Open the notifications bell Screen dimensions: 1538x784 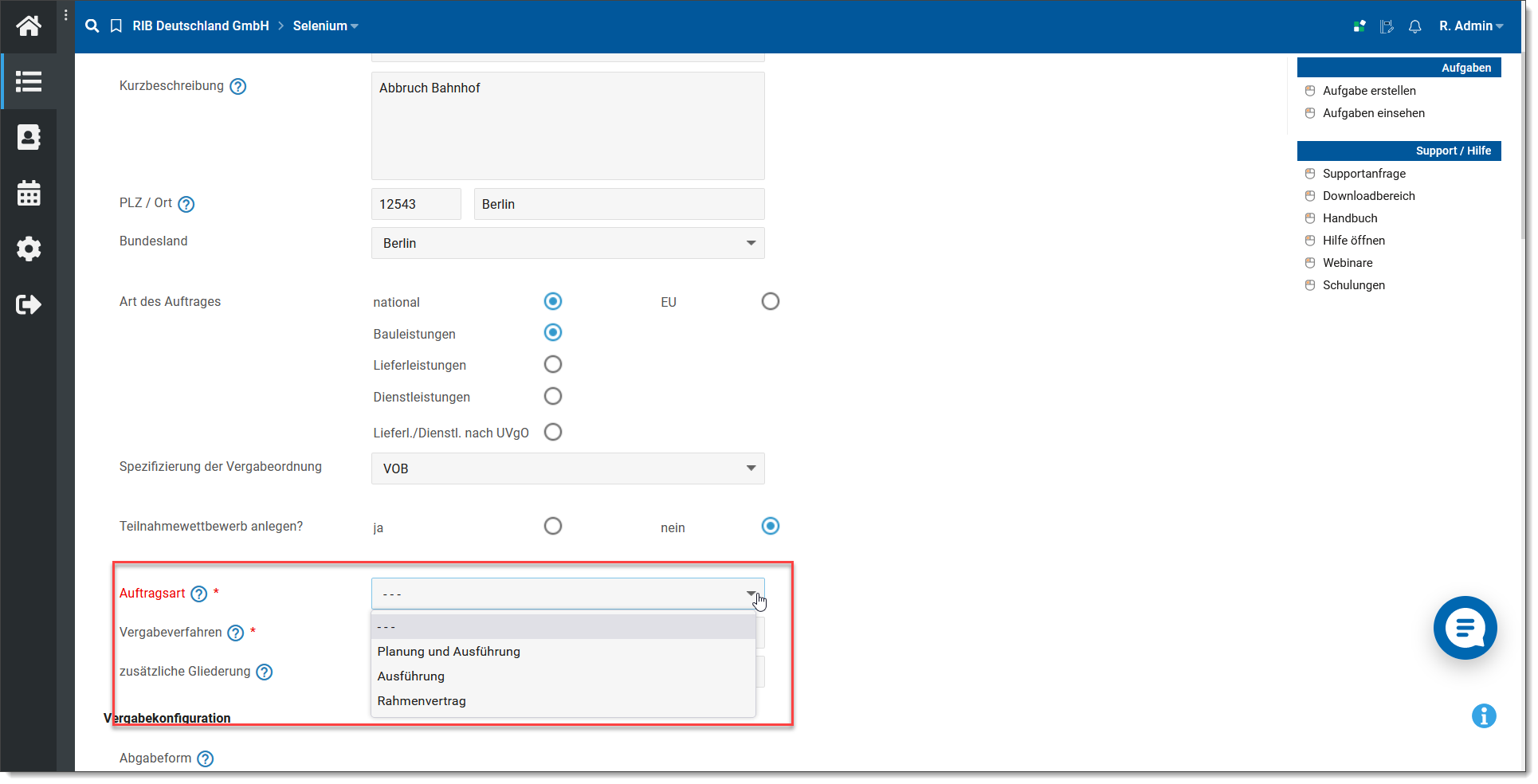tap(1414, 26)
